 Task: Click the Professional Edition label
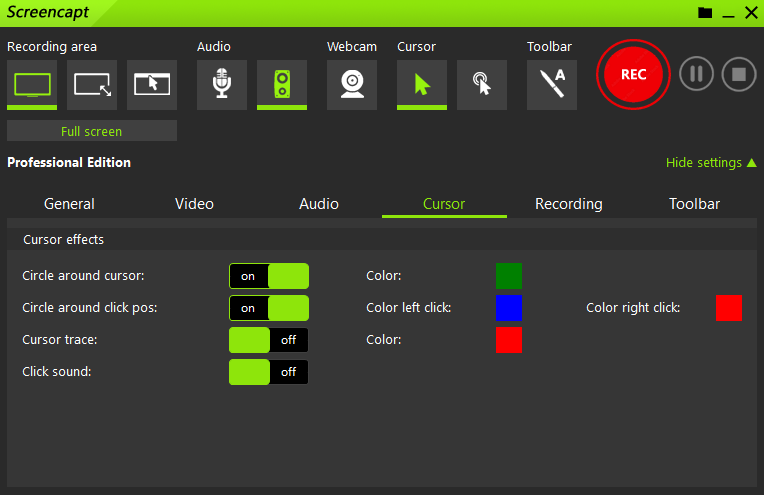click(69, 162)
